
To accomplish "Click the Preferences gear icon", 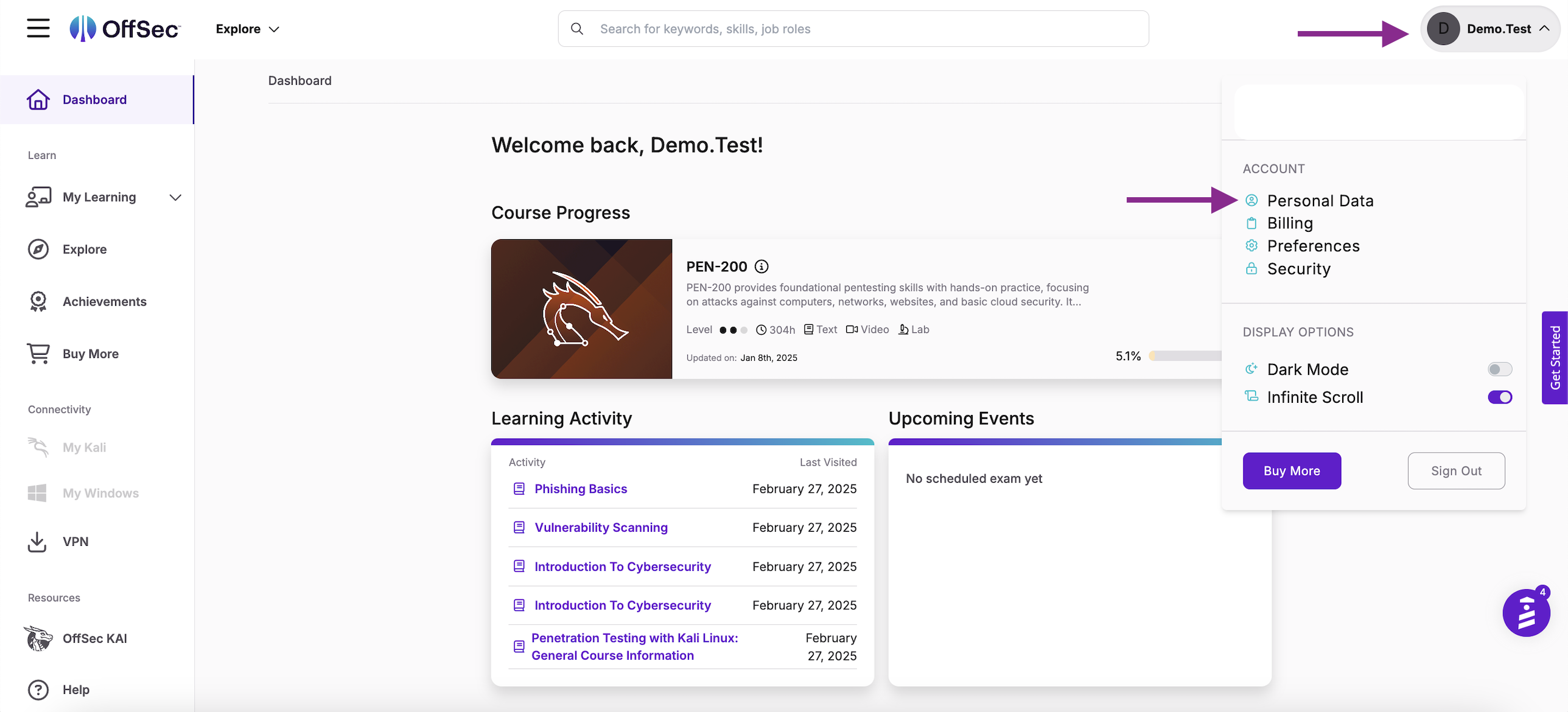I will click(x=1251, y=245).
